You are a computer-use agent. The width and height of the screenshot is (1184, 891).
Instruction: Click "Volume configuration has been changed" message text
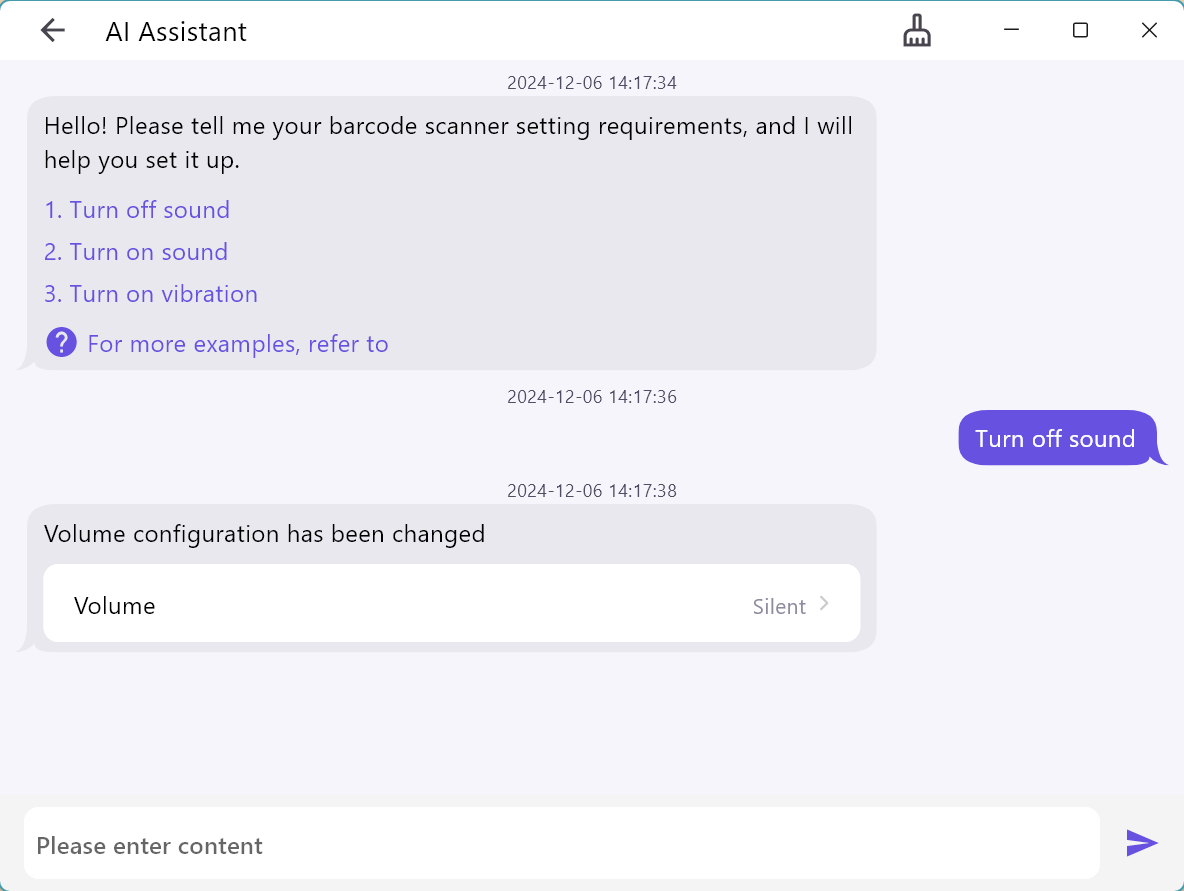(264, 534)
